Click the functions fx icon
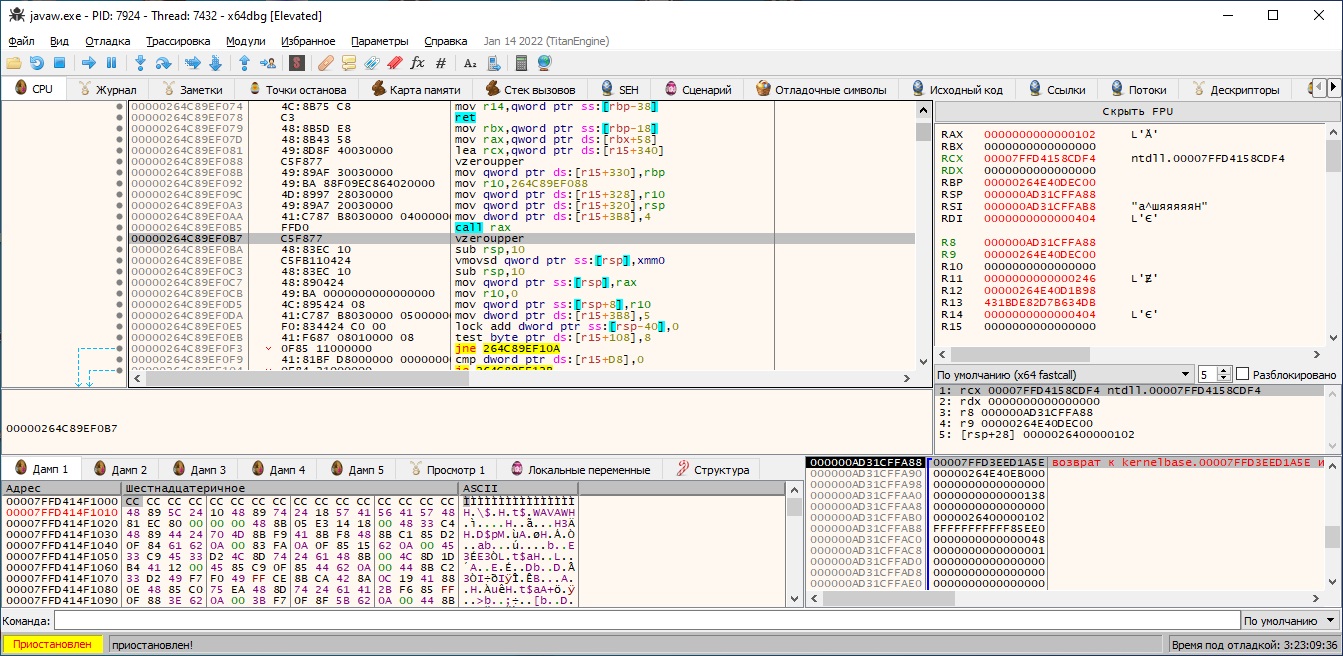 417,63
